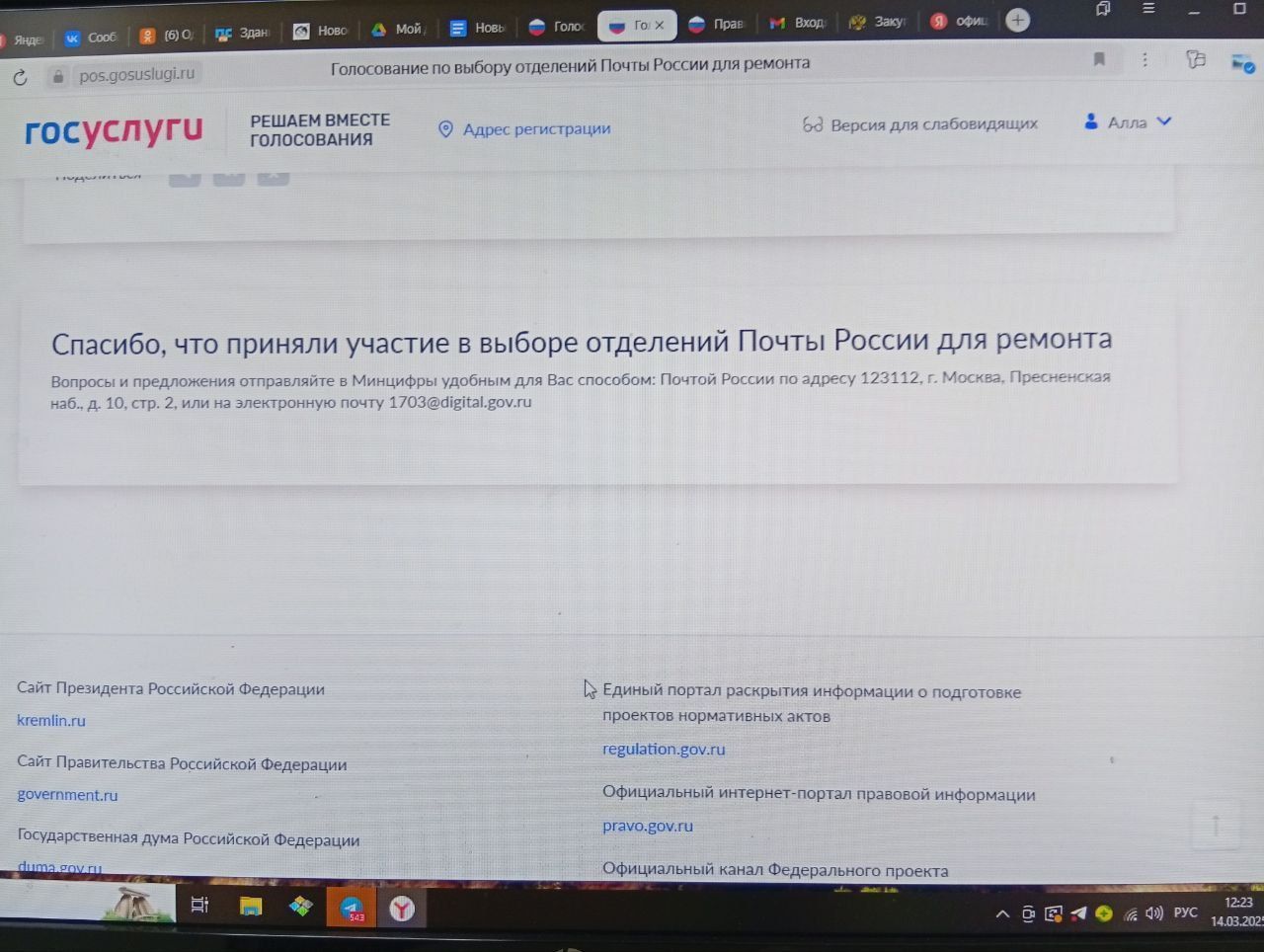The width and height of the screenshot is (1264, 952).
Task: Click the colorful app icon beside File Explorer
Action: (x=301, y=906)
